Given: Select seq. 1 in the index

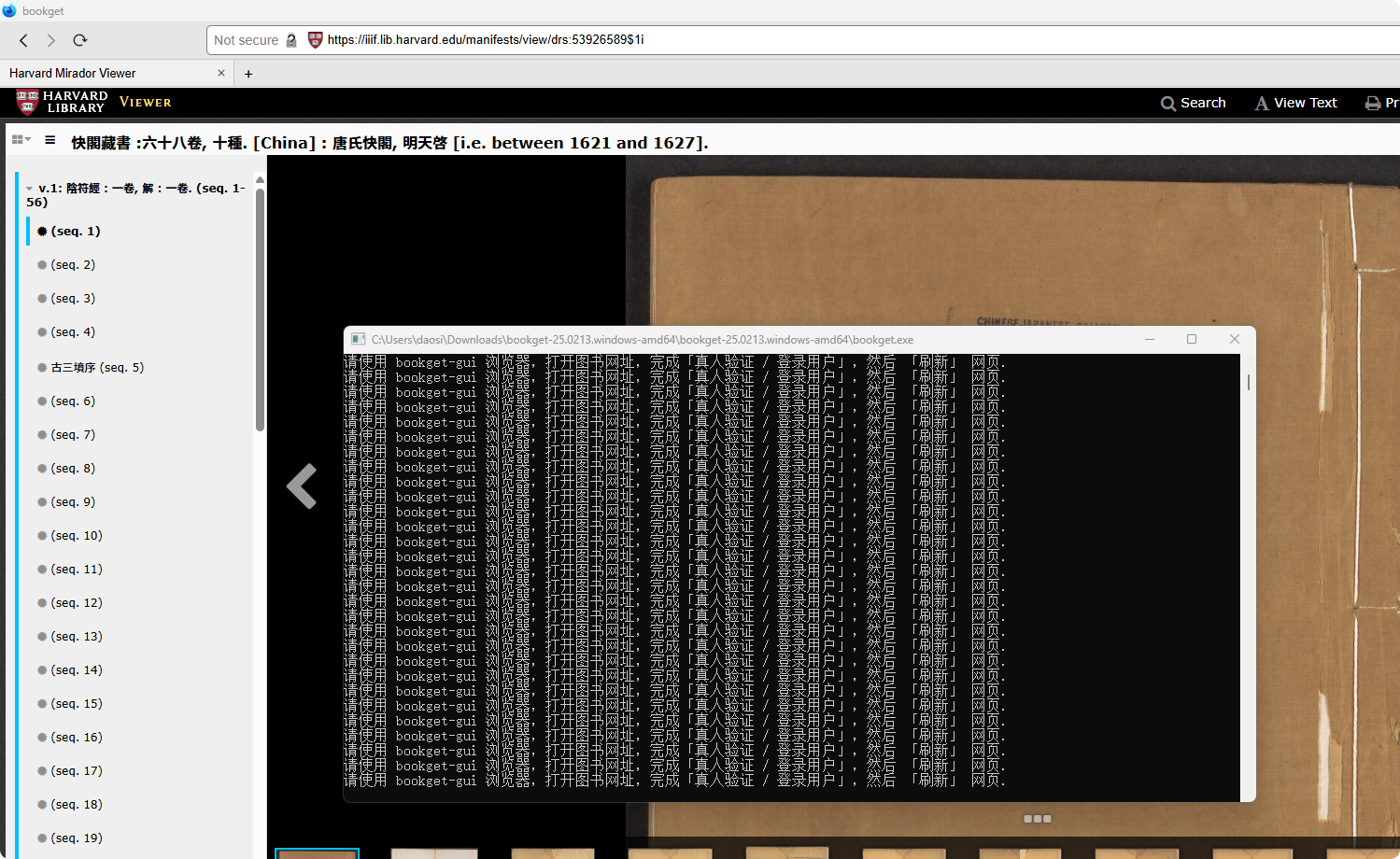Looking at the screenshot, I should [75, 231].
